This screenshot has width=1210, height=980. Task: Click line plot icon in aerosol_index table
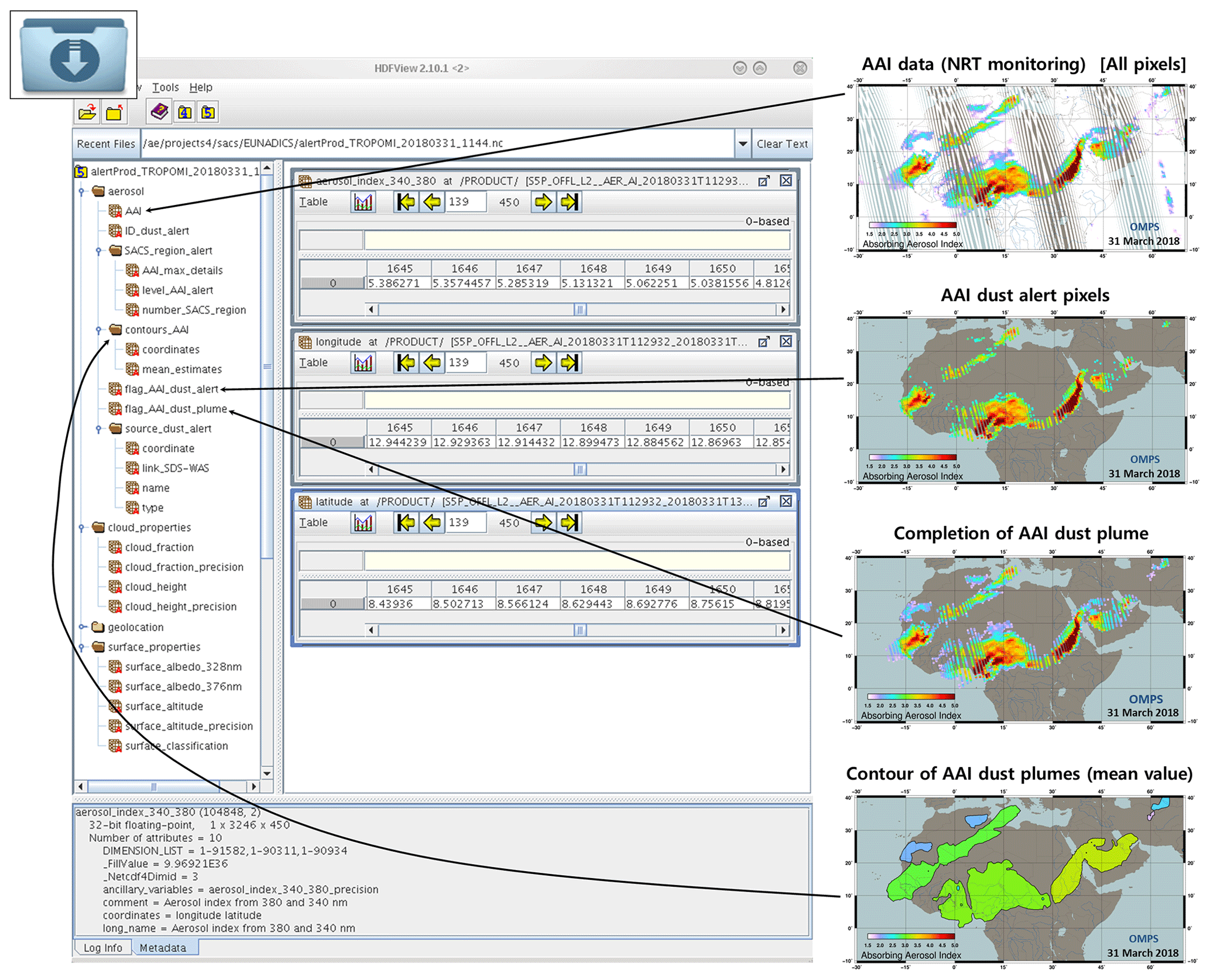[363, 202]
